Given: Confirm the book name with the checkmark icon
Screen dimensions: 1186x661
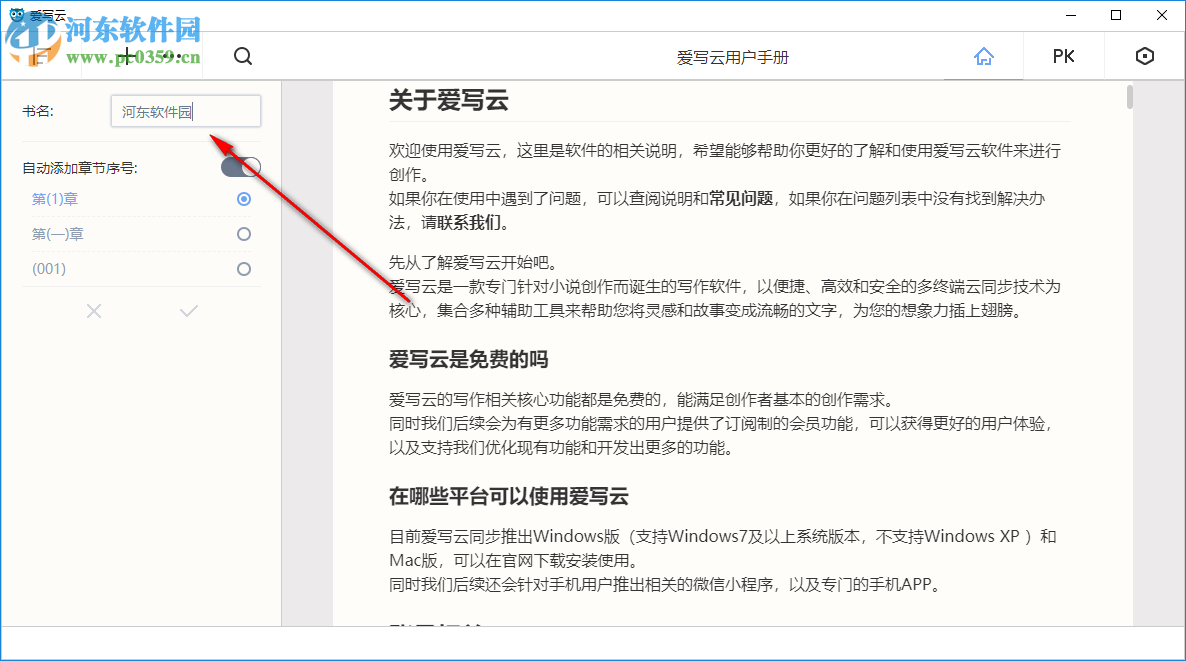Looking at the screenshot, I should pos(188,311).
